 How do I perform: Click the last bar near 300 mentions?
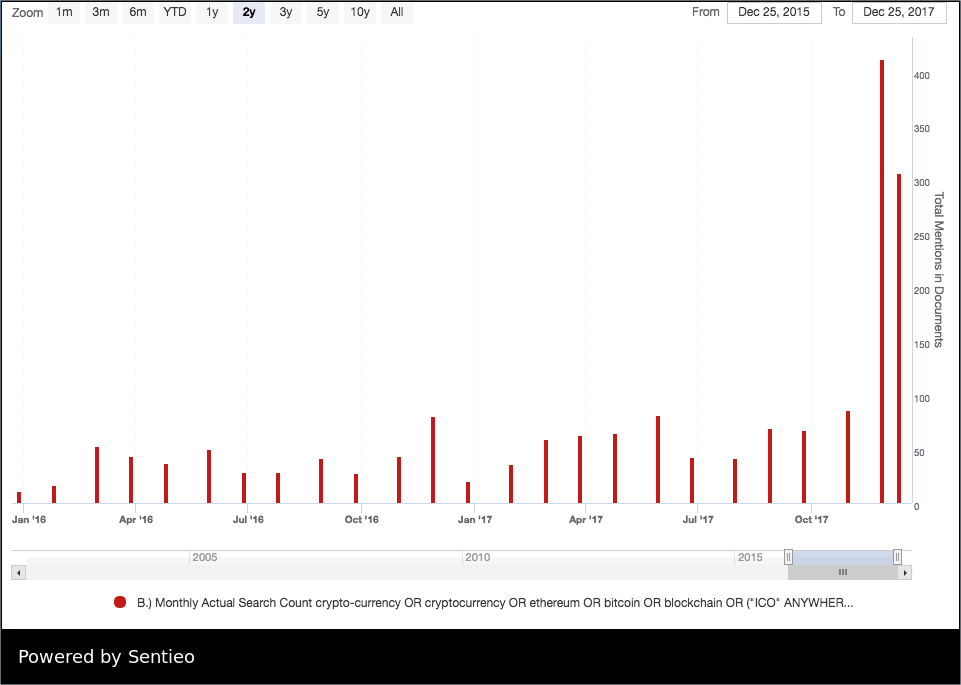[x=899, y=339]
